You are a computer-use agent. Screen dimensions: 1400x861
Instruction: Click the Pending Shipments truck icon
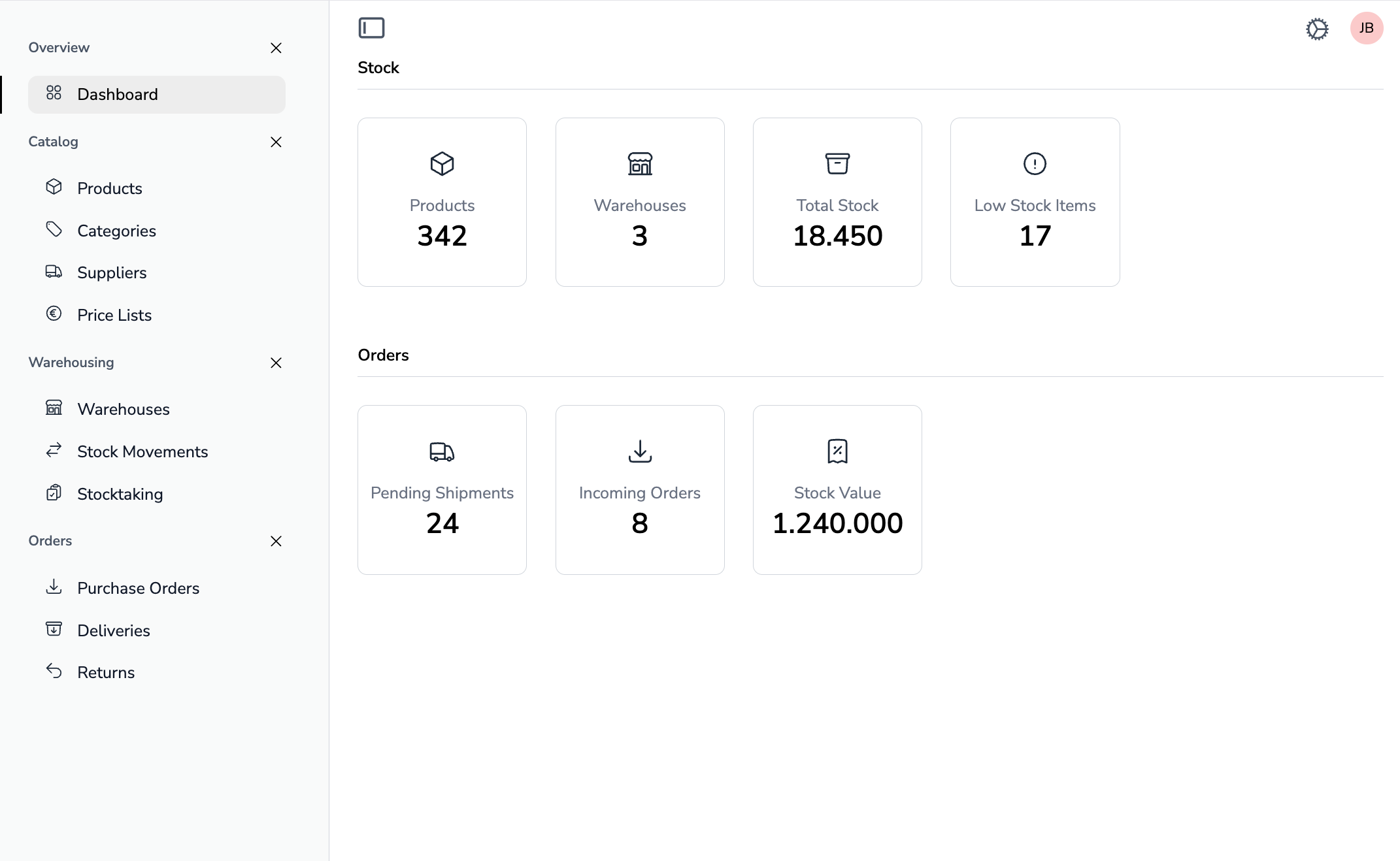442,451
